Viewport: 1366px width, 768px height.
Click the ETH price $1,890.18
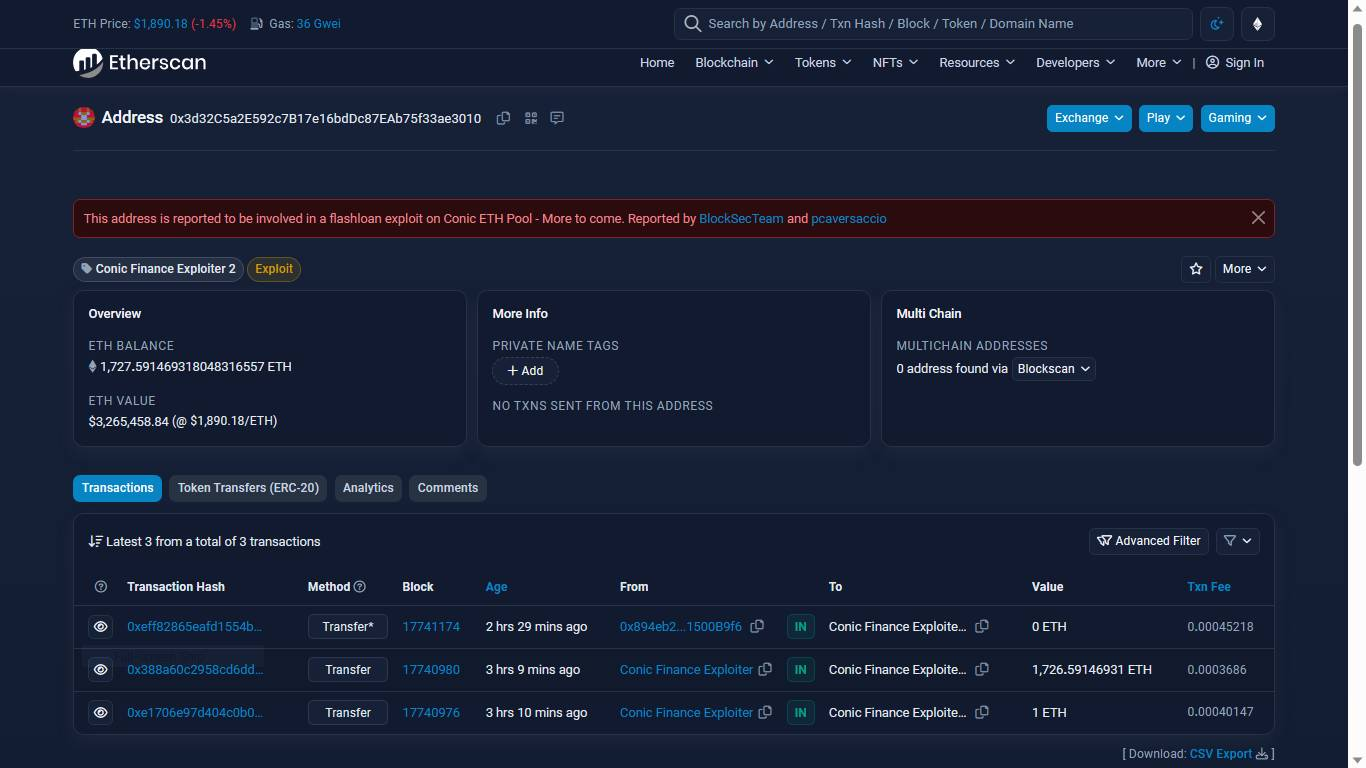click(x=160, y=23)
